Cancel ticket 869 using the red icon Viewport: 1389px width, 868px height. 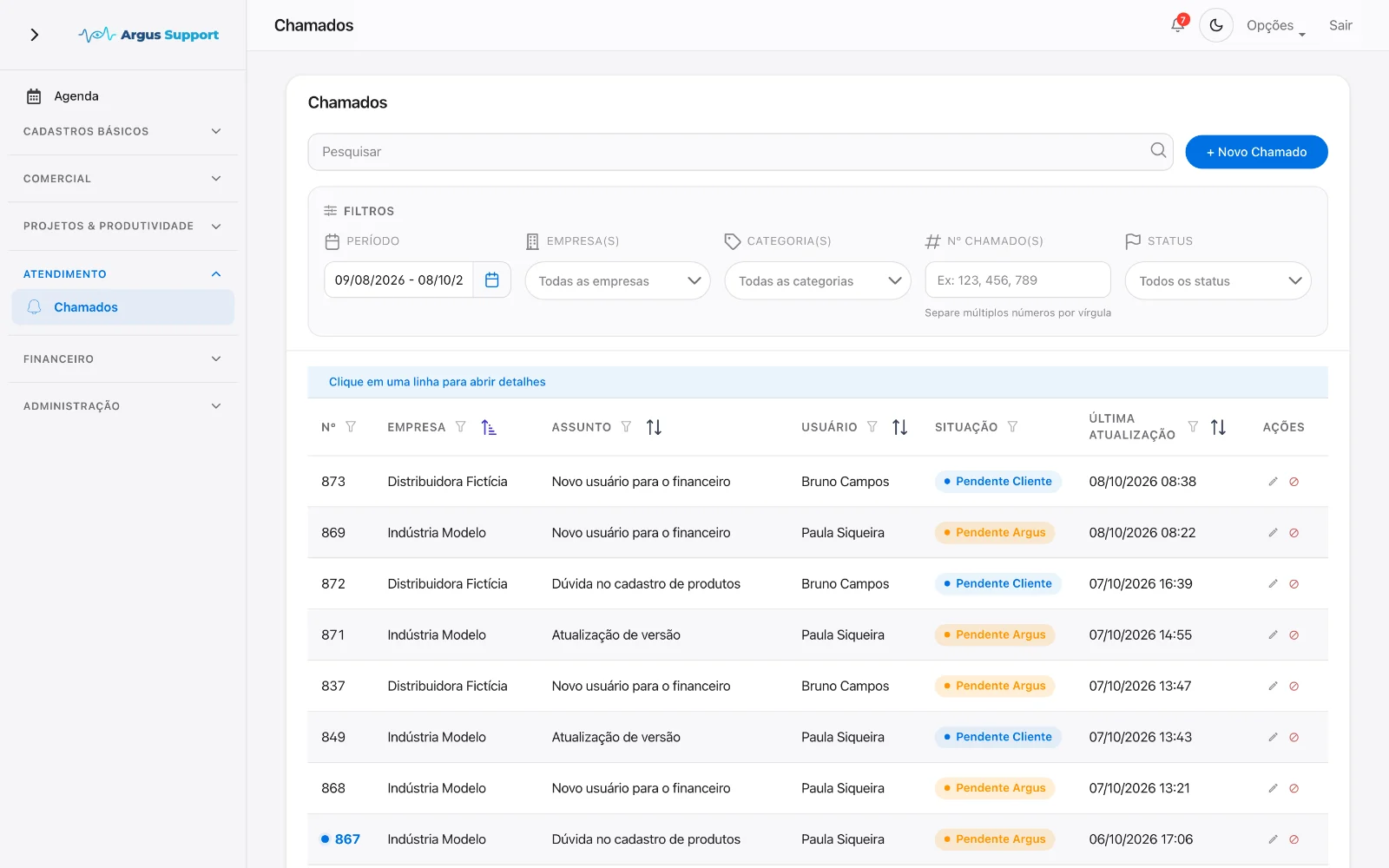1294,533
